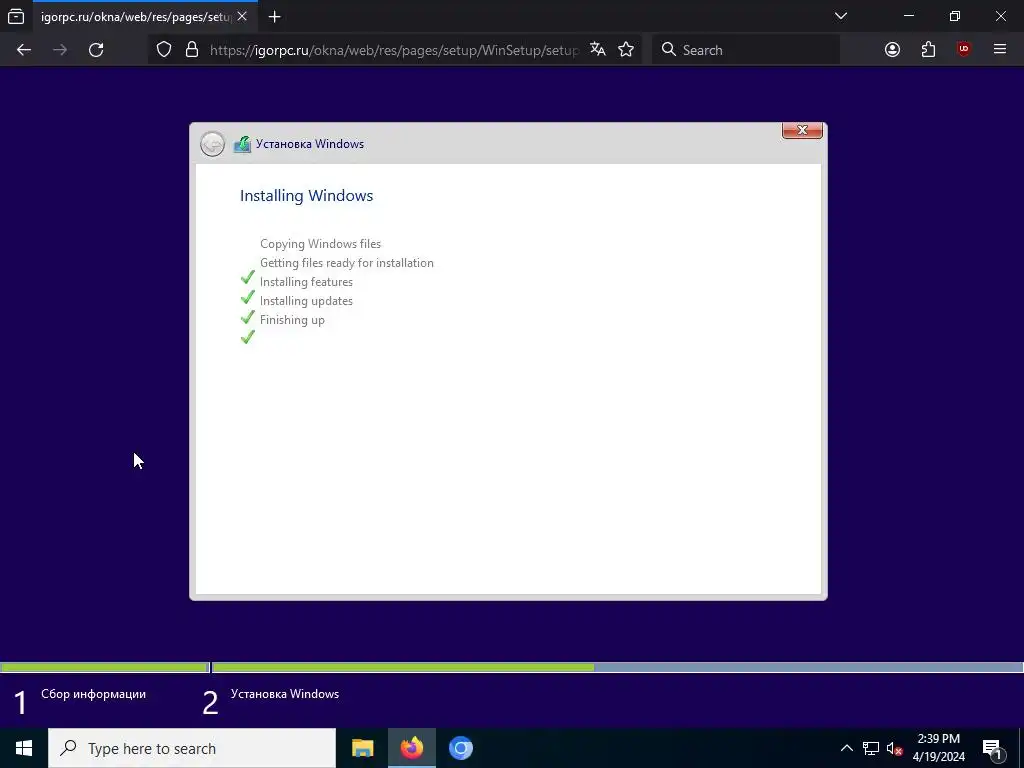This screenshot has width=1024, height=768.
Task: Click 'Copying Windows files' text
Action: 320,244
